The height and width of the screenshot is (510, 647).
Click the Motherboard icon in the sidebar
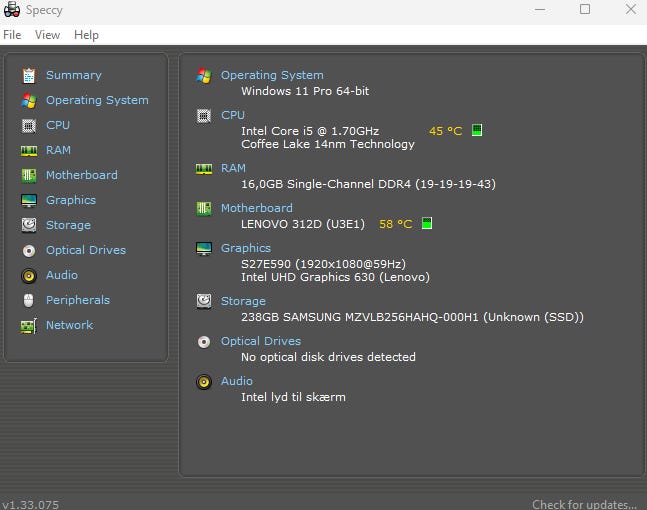pyautogui.click(x=29, y=175)
